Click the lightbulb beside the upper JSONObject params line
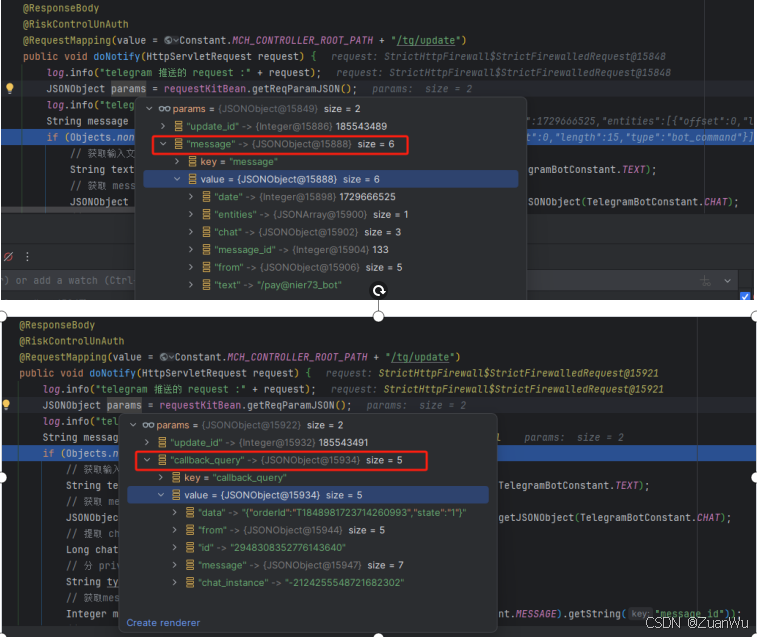757x637 pixels. tap(10, 88)
